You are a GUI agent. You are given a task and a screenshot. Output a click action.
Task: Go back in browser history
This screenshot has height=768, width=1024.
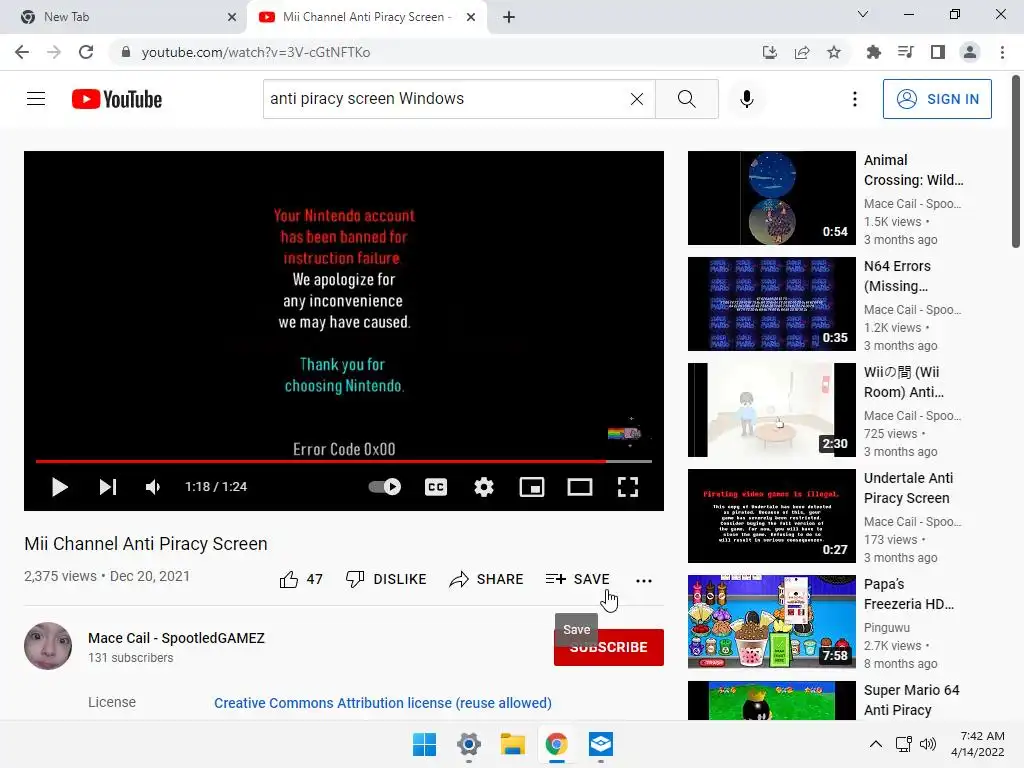[x=22, y=52]
